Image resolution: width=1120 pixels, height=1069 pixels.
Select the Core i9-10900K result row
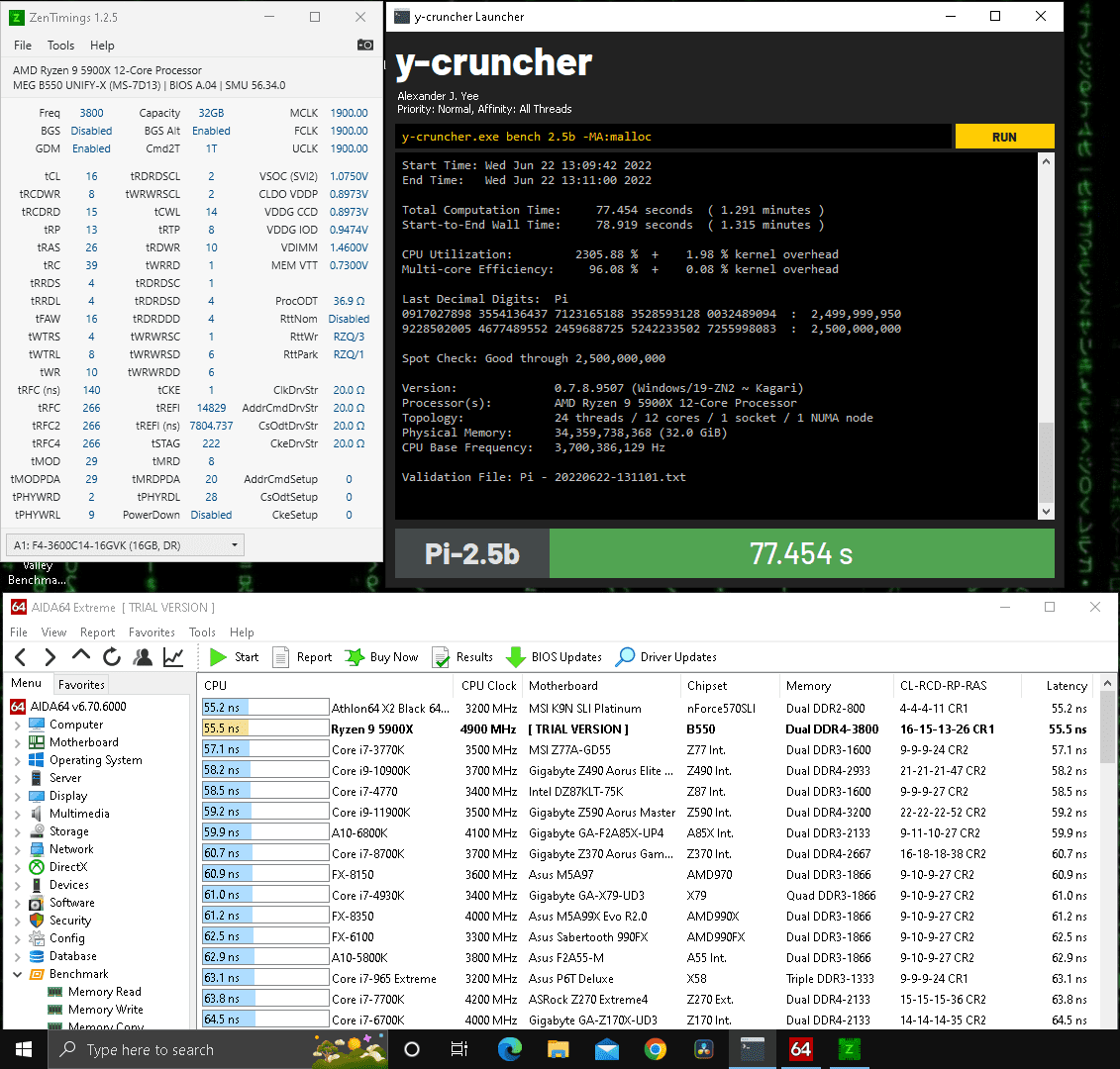point(647,770)
